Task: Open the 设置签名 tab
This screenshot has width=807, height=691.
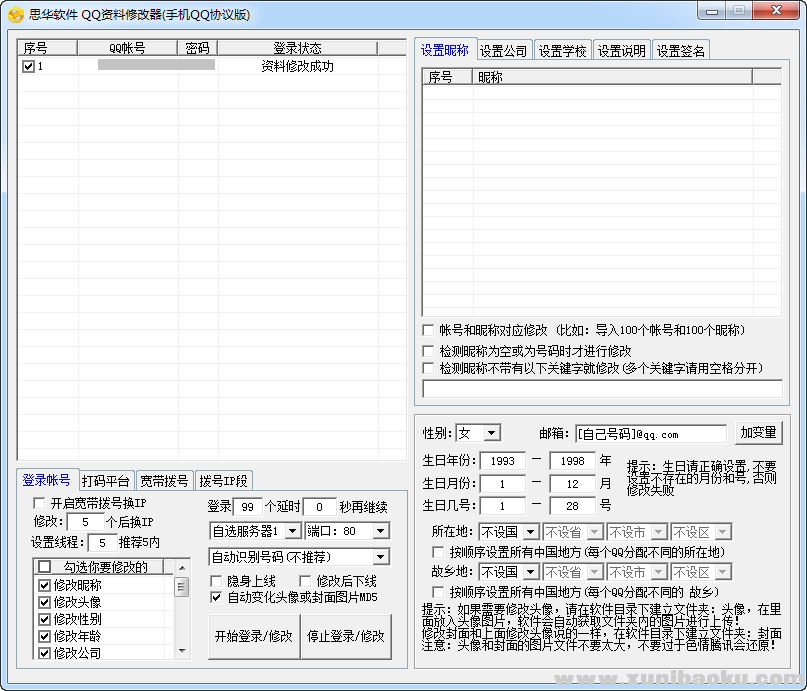Action: point(681,51)
